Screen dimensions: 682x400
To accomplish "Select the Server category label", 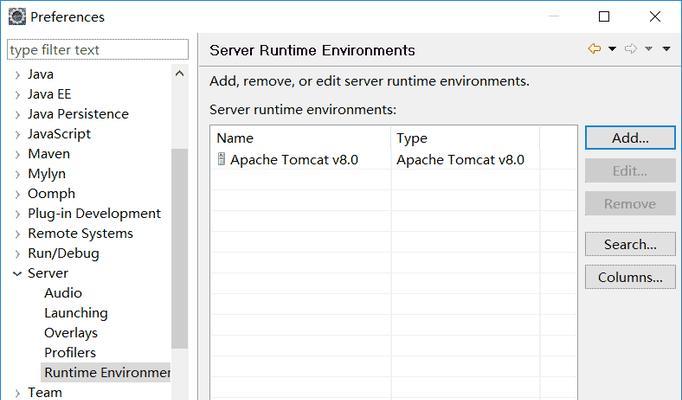I will 48,273.
